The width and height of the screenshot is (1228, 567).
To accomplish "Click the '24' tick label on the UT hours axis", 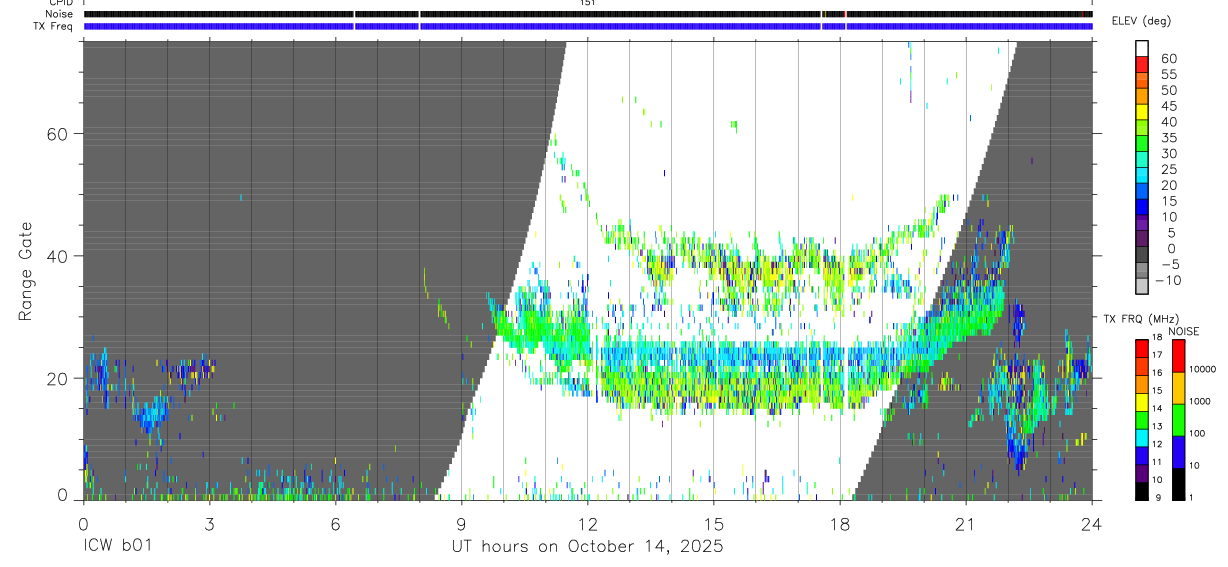I will (x=1092, y=523).
